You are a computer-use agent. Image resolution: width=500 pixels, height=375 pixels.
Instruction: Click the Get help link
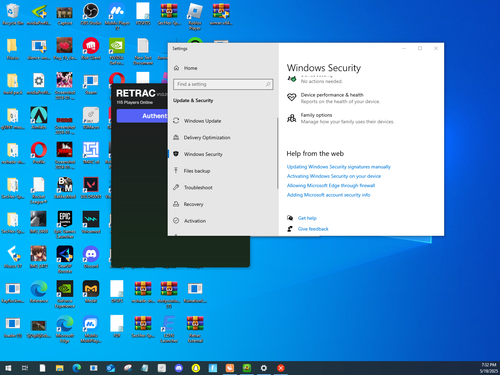tap(307, 218)
